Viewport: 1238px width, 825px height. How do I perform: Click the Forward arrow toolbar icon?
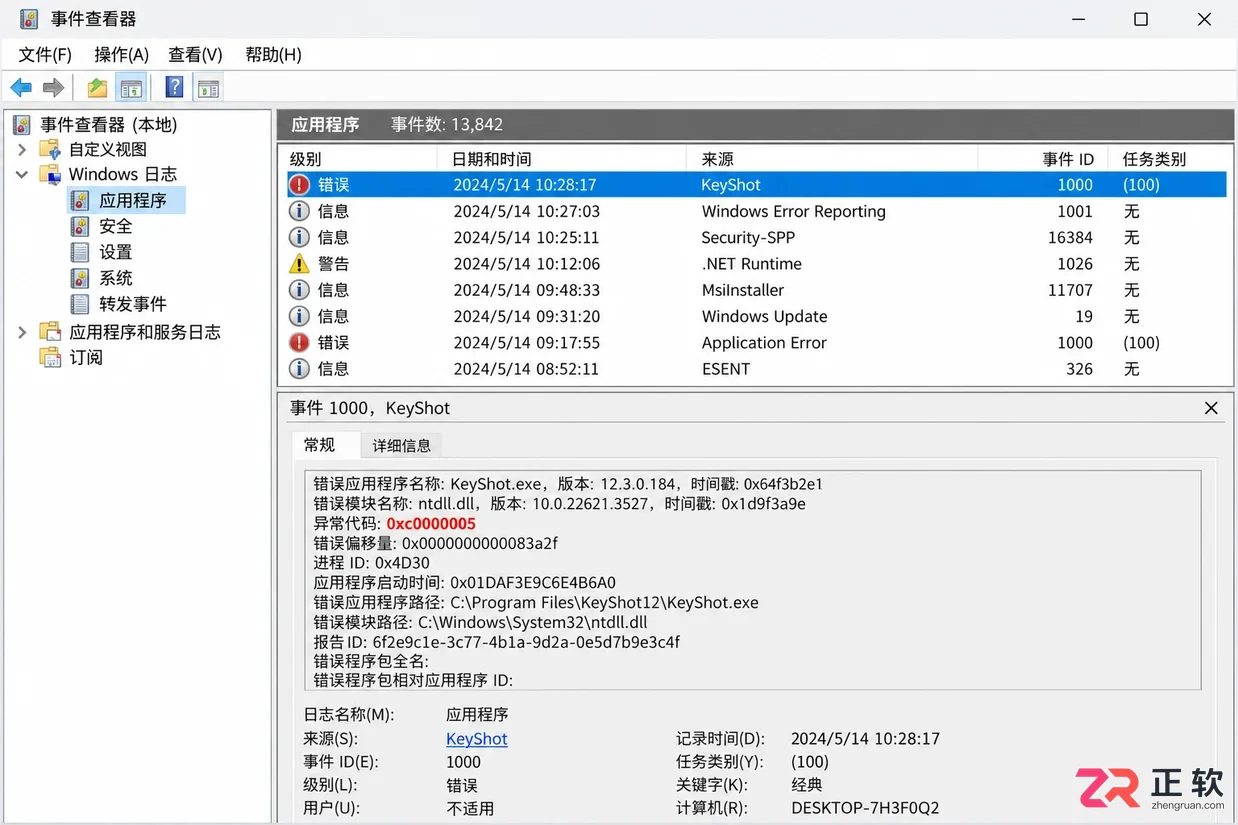click(54, 88)
